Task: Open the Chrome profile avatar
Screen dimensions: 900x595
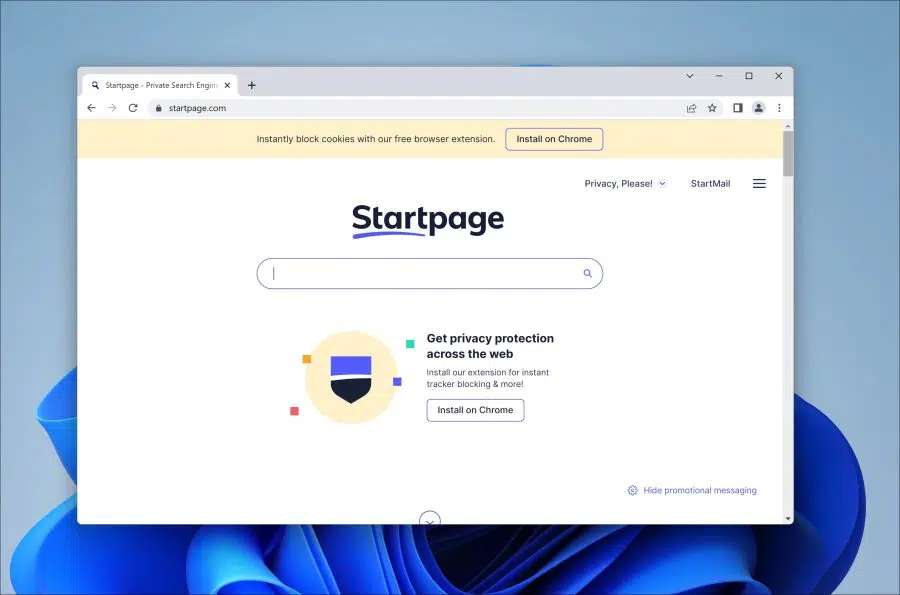Action: coord(758,108)
